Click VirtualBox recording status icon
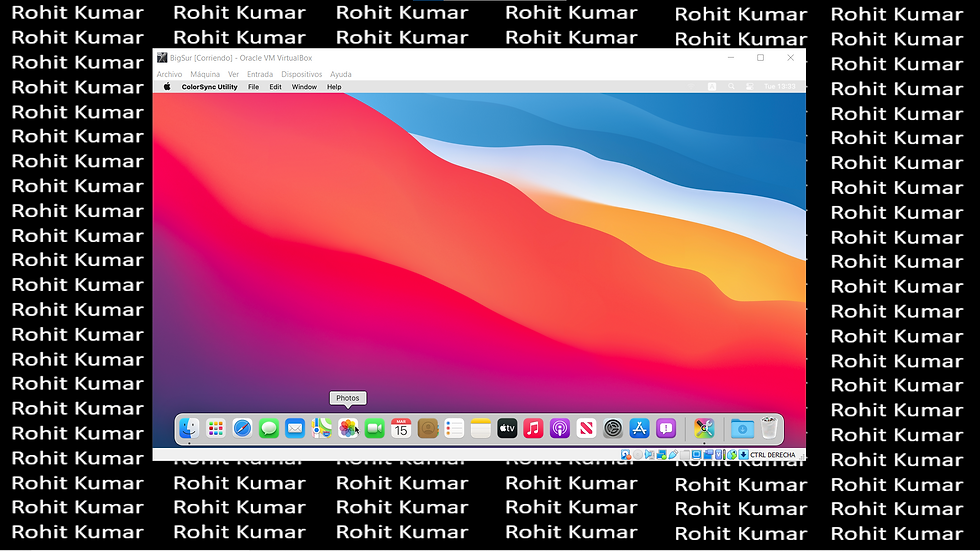Screen dimensions: 980x551 708,455
